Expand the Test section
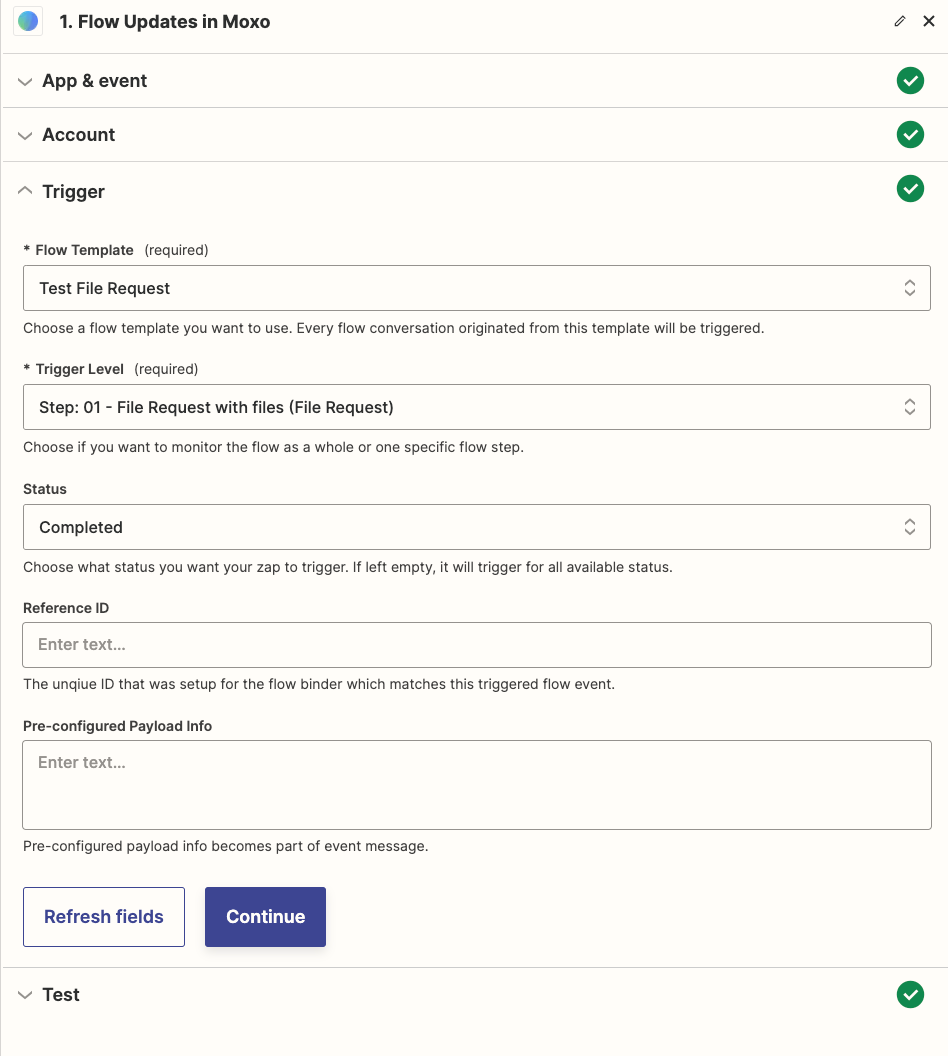 pos(25,995)
